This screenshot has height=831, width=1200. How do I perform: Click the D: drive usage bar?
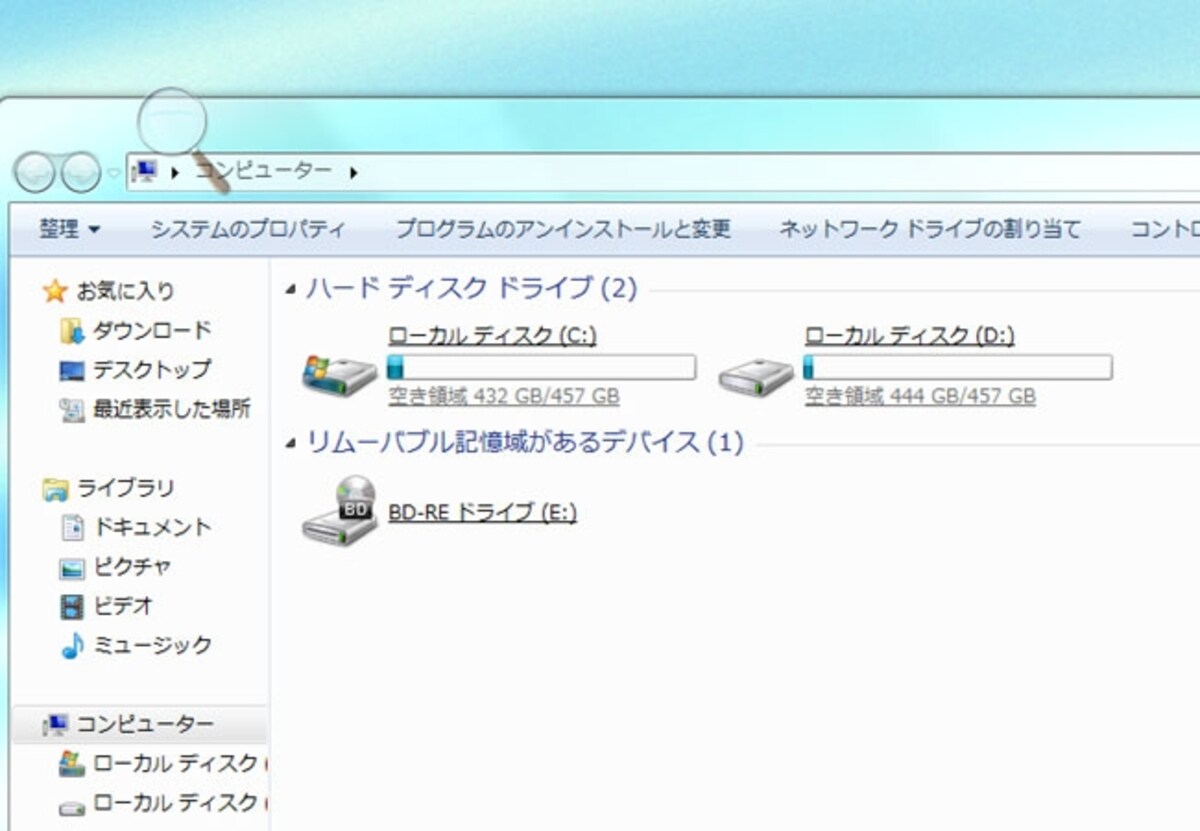958,367
